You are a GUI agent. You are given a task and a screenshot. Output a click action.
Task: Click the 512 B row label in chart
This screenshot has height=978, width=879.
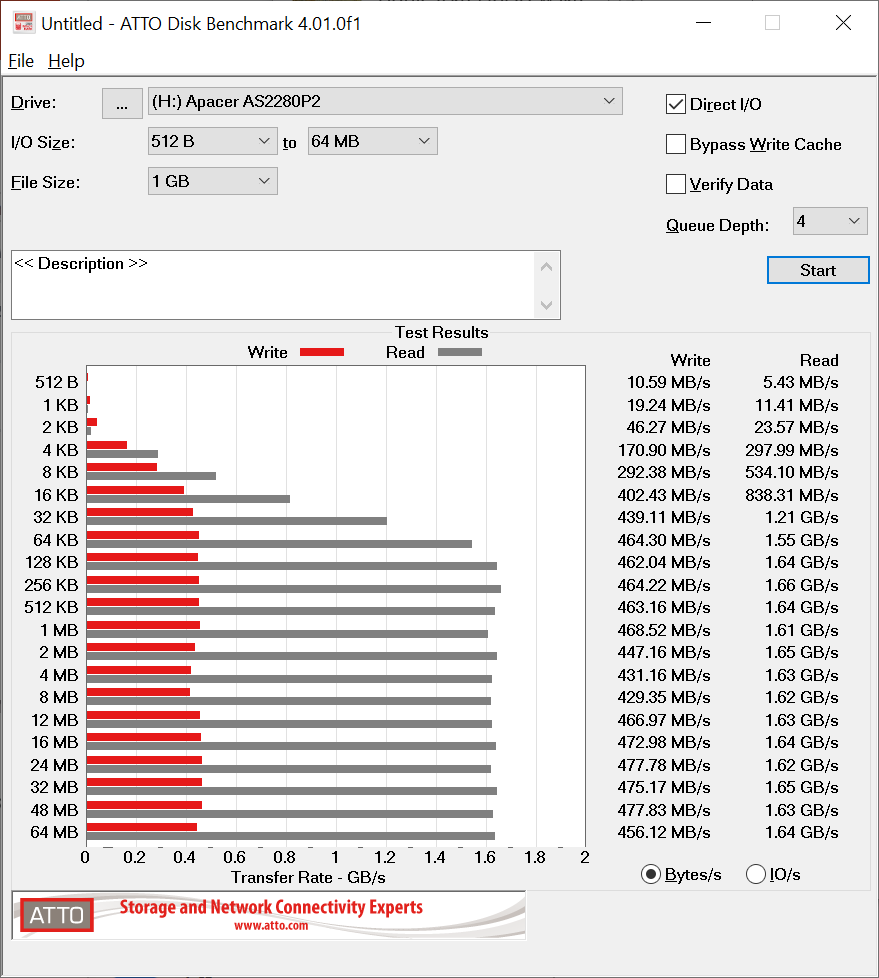[x=57, y=382]
